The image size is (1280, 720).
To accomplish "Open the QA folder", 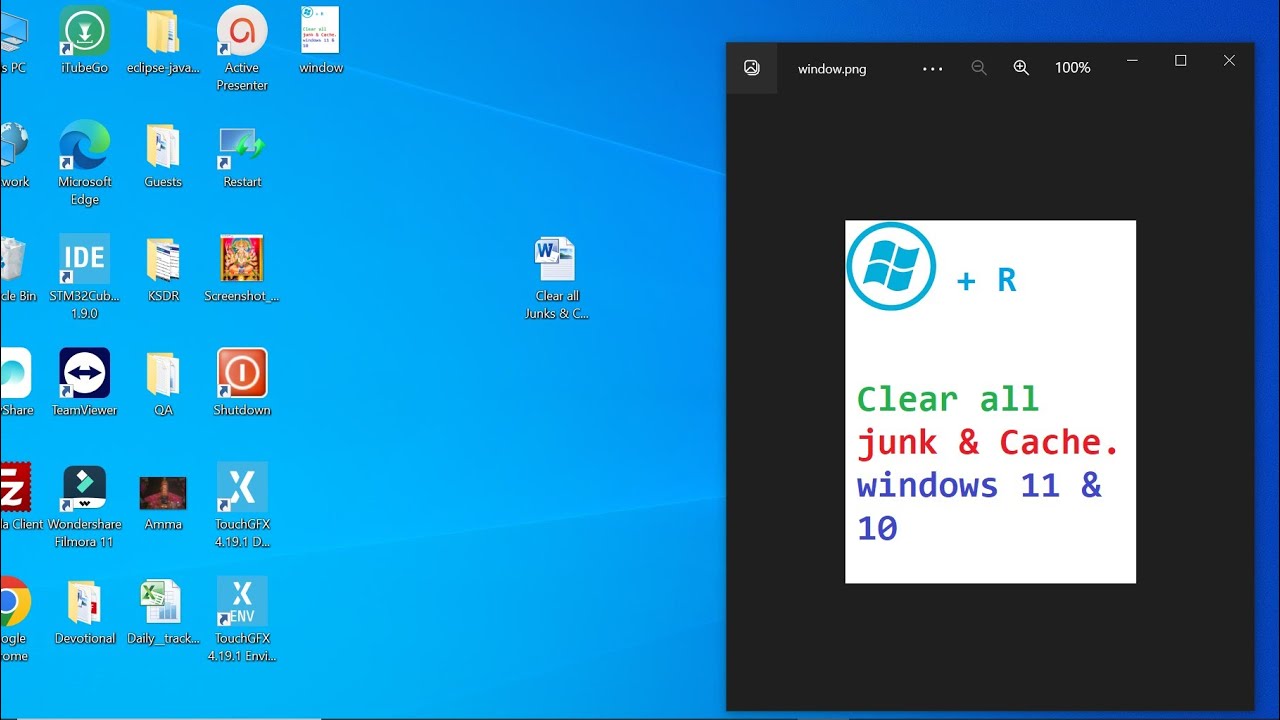I will tap(163, 382).
